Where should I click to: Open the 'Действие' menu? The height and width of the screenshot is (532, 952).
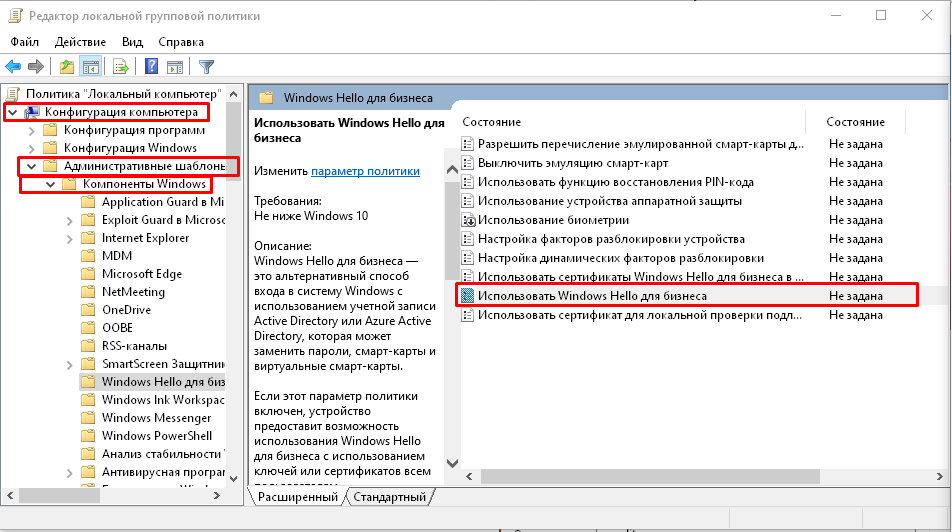point(80,42)
